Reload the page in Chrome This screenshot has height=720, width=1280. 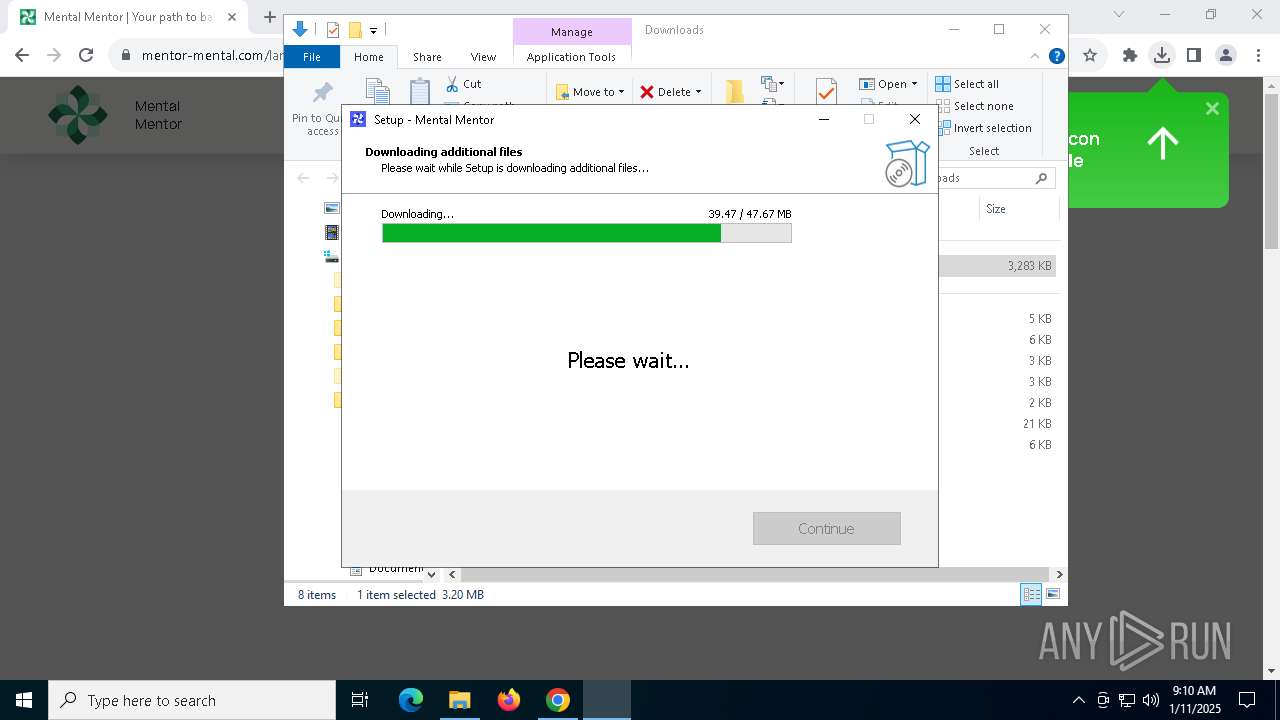click(x=86, y=55)
